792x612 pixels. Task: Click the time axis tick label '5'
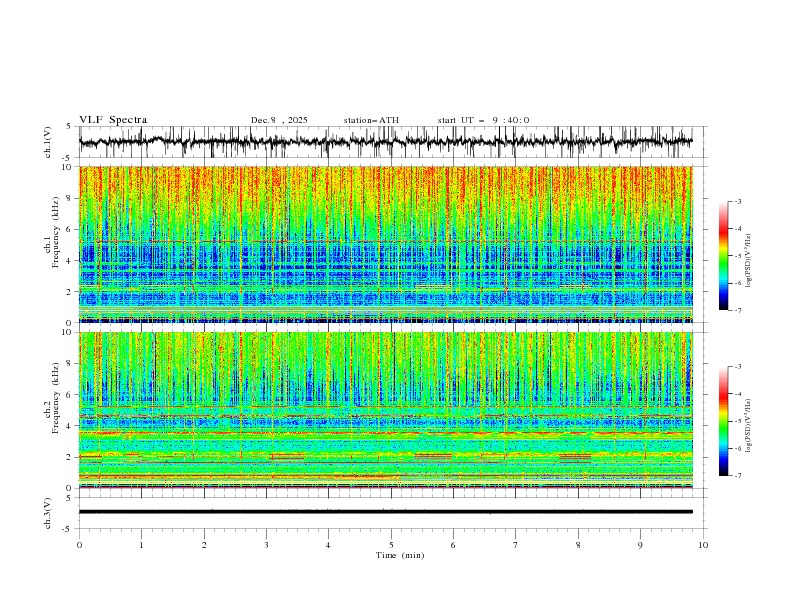pos(391,545)
